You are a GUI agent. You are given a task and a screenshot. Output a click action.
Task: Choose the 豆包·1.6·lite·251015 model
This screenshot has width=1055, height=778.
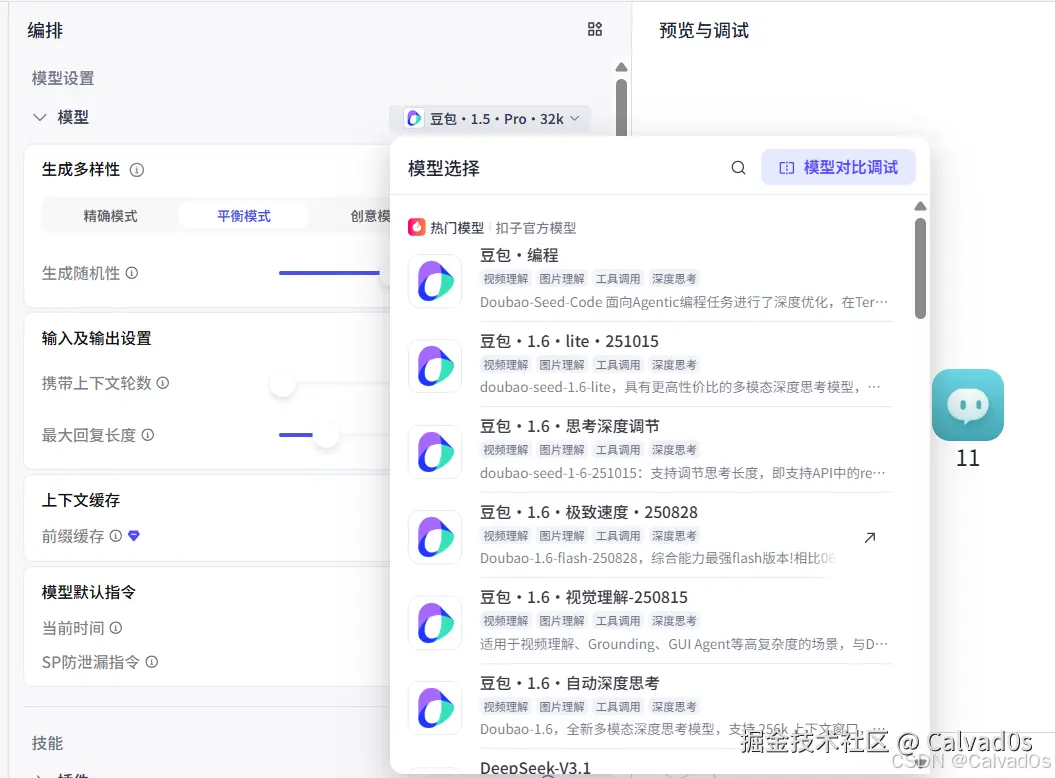point(650,364)
